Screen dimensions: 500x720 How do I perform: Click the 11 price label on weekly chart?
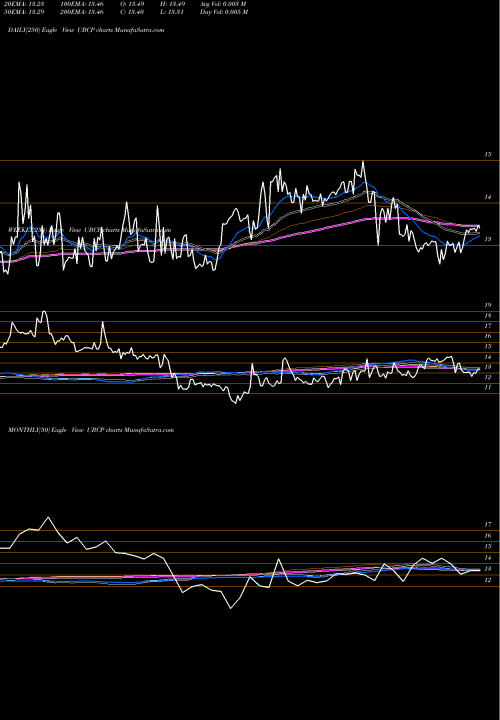coord(488,388)
